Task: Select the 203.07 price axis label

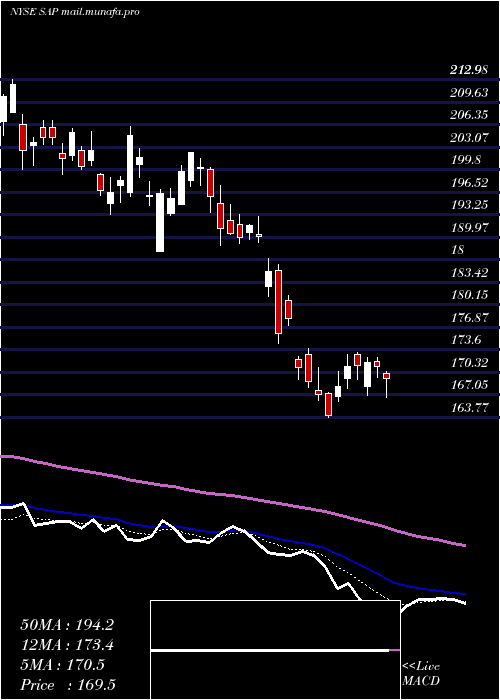Action: pos(468,138)
